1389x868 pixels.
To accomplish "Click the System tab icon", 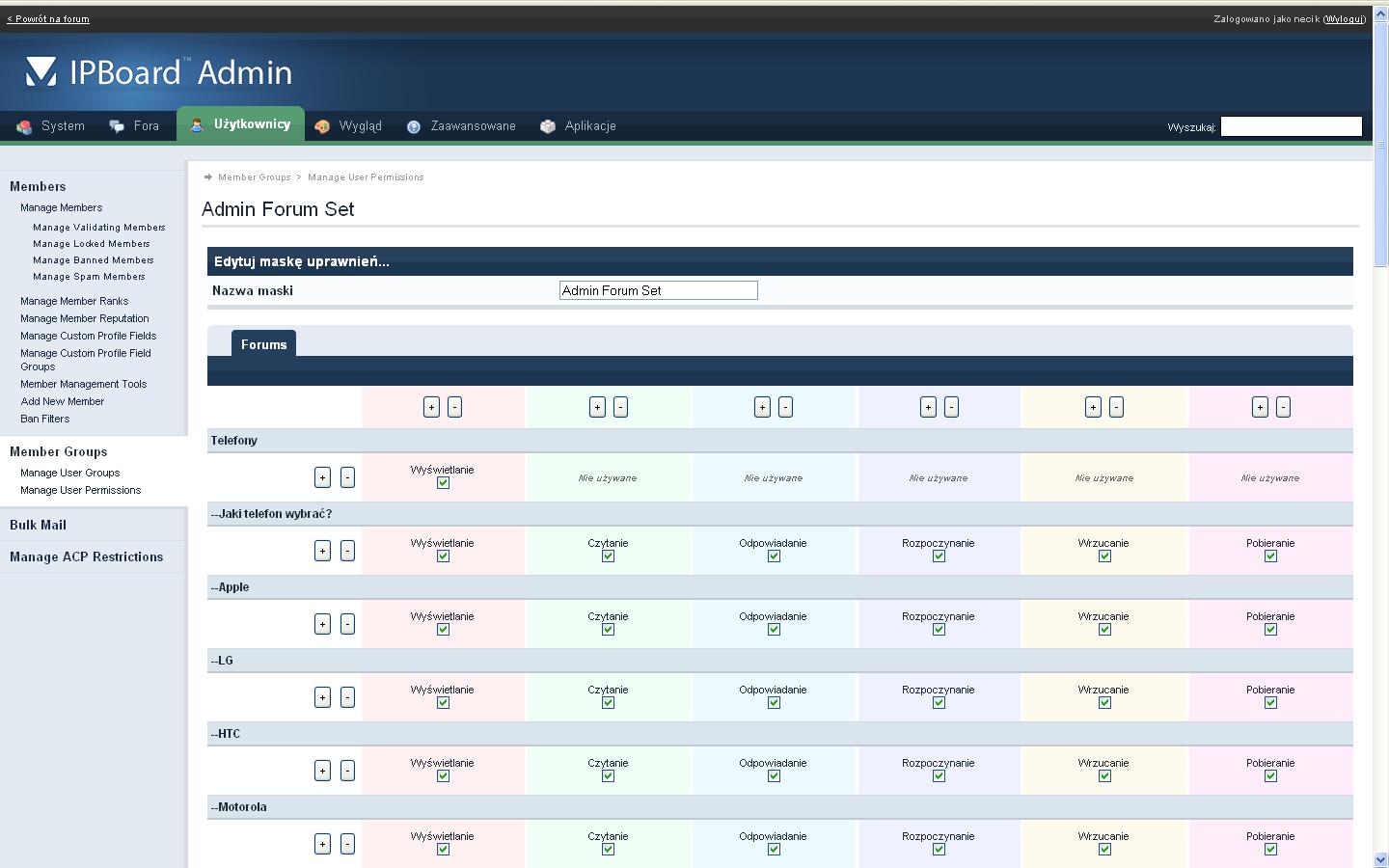I will [x=24, y=126].
